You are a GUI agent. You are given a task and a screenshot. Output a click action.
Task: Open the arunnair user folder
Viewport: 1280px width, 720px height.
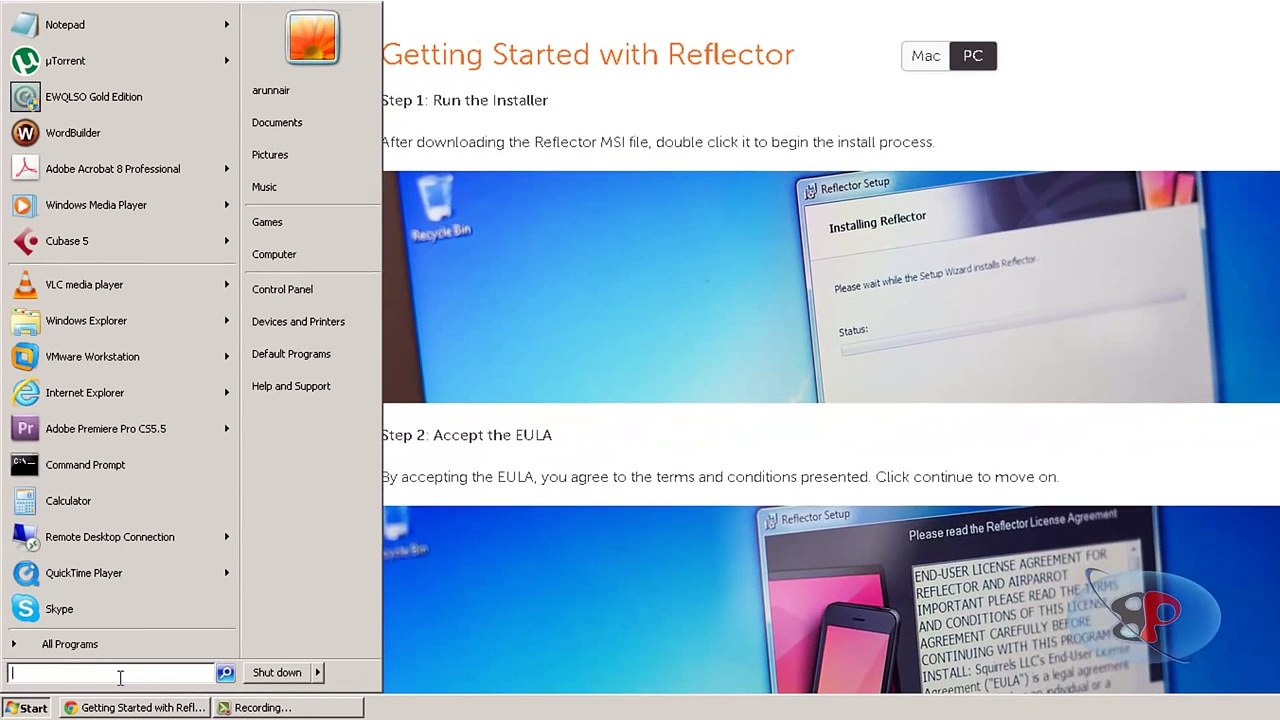click(x=271, y=91)
